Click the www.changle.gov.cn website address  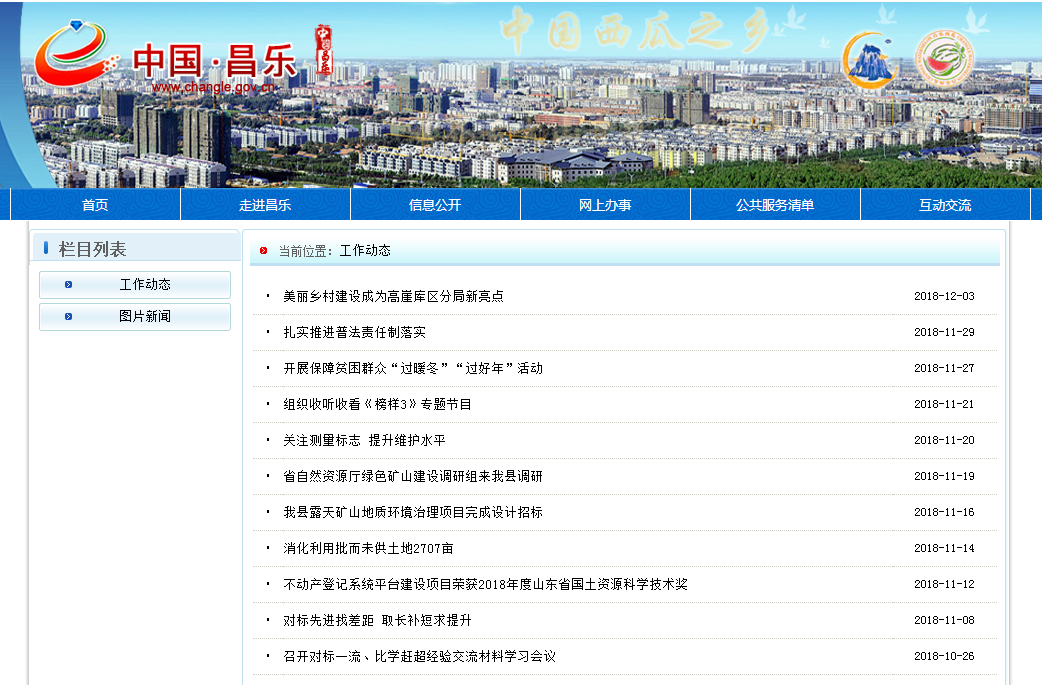pos(213,87)
